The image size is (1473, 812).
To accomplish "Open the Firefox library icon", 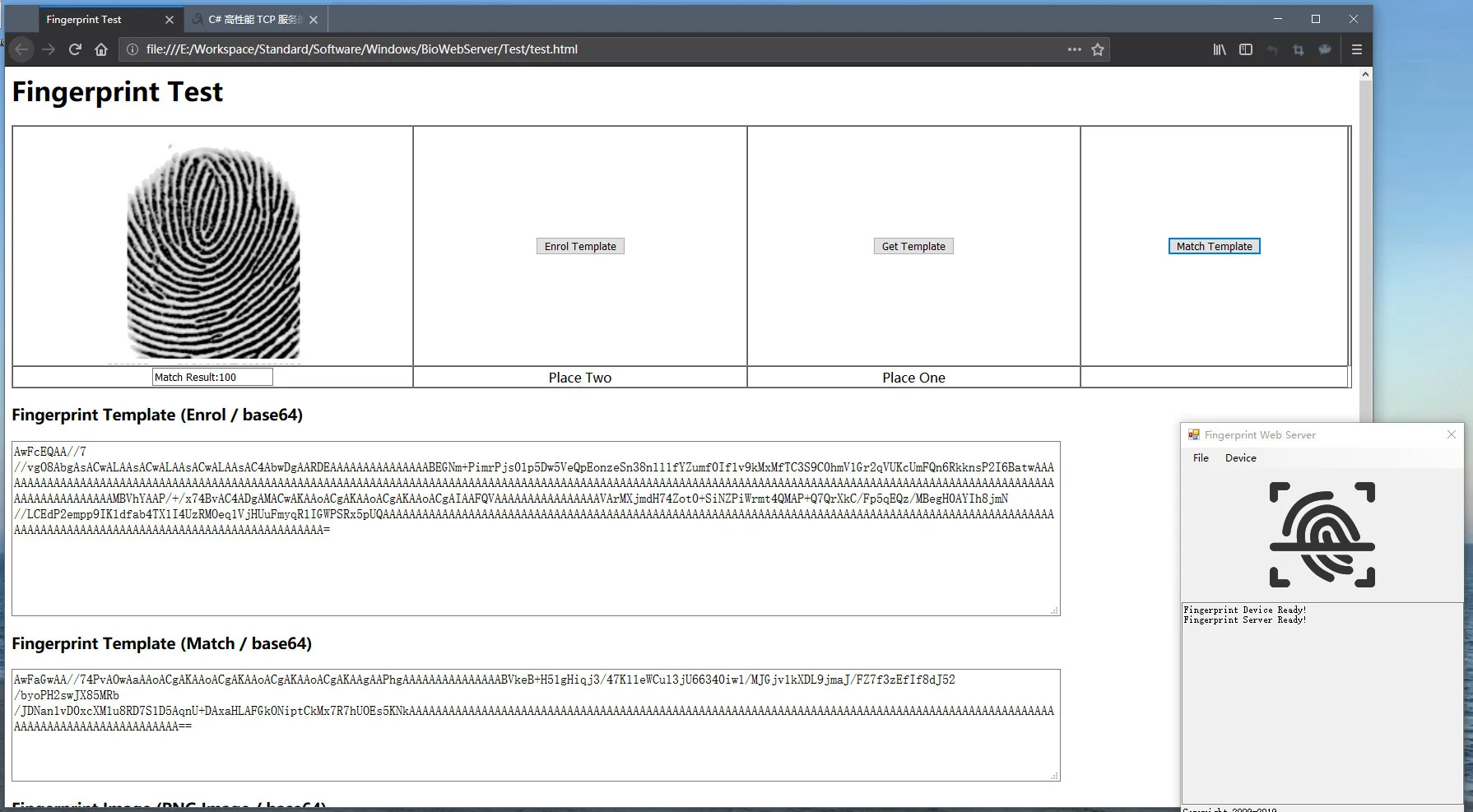I will [1219, 49].
